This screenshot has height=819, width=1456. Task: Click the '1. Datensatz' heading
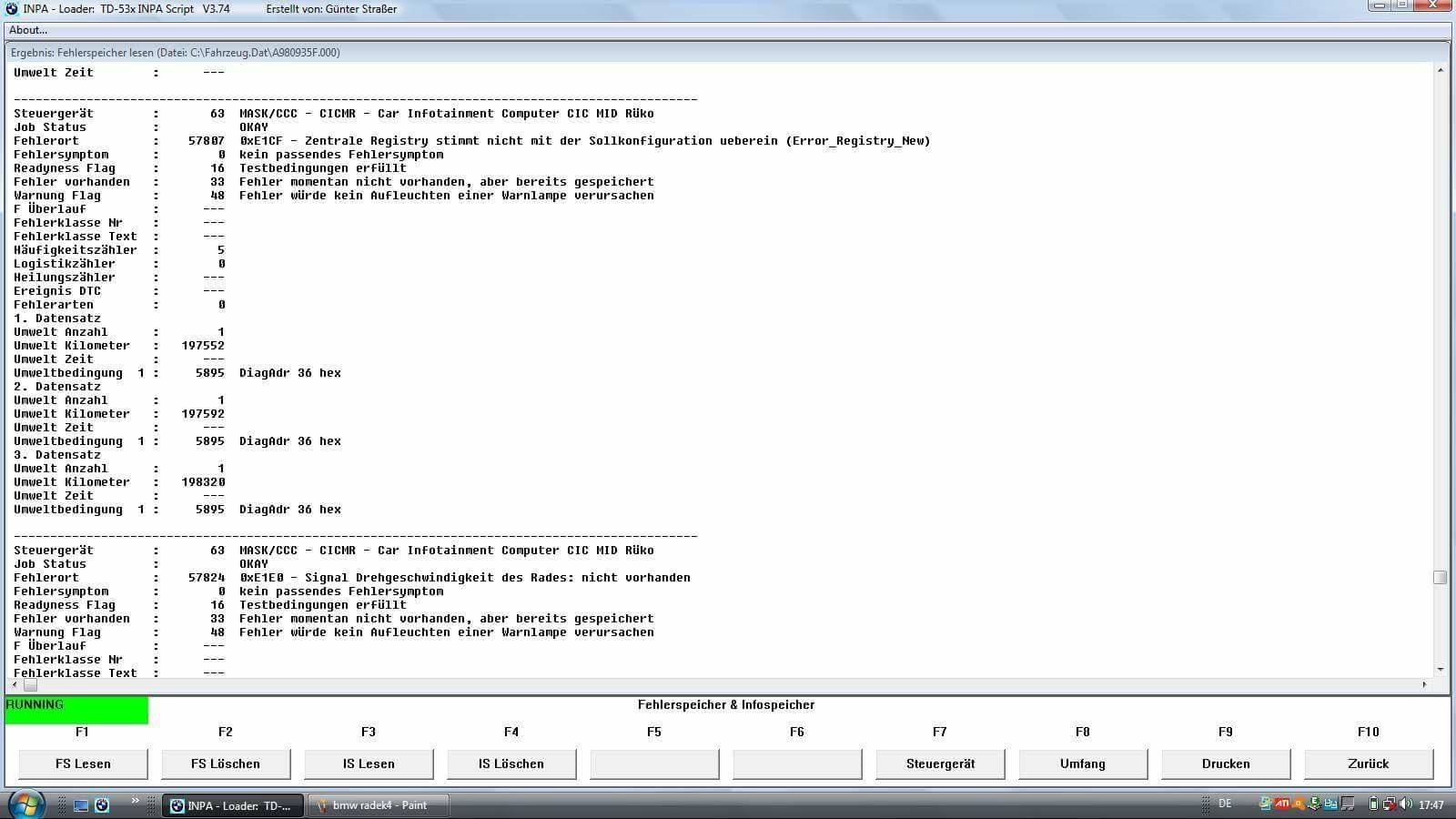(57, 318)
